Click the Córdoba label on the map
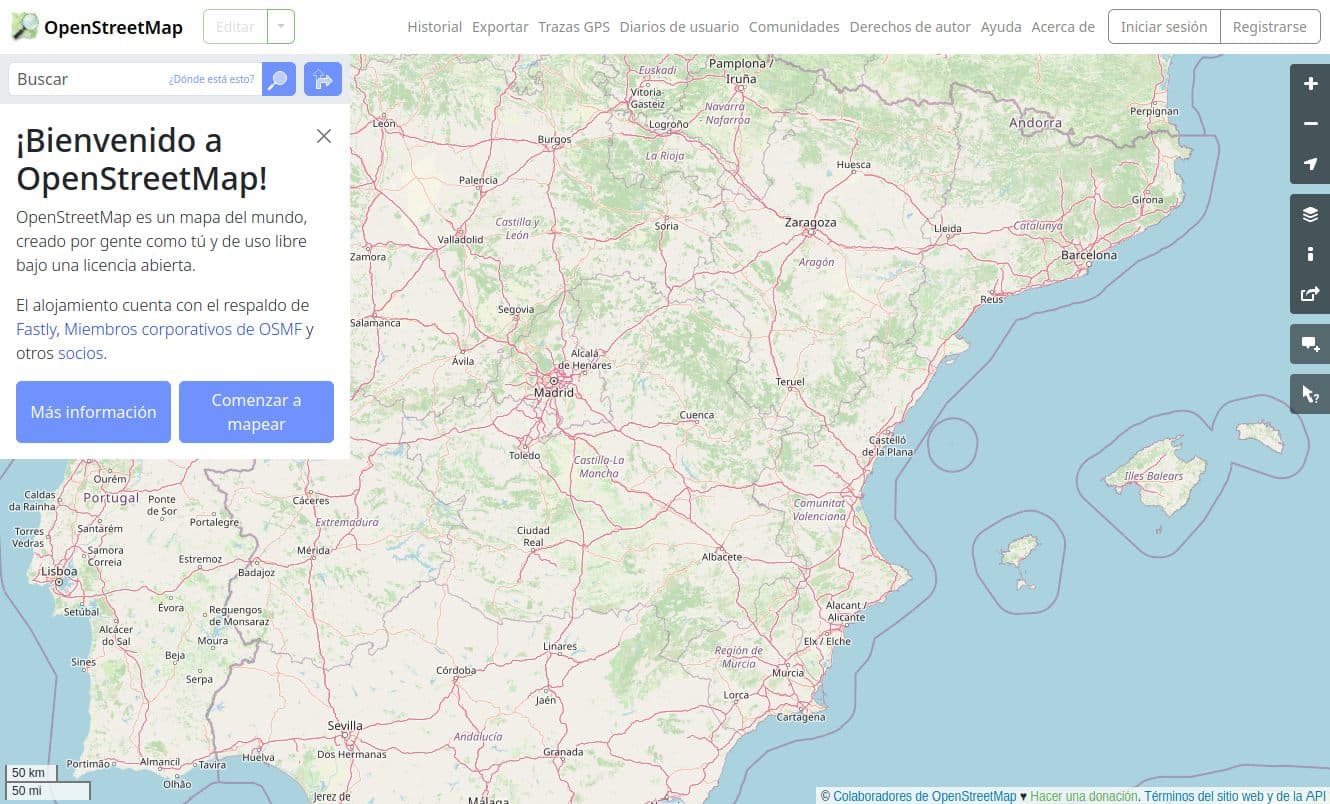 [456, 670]
